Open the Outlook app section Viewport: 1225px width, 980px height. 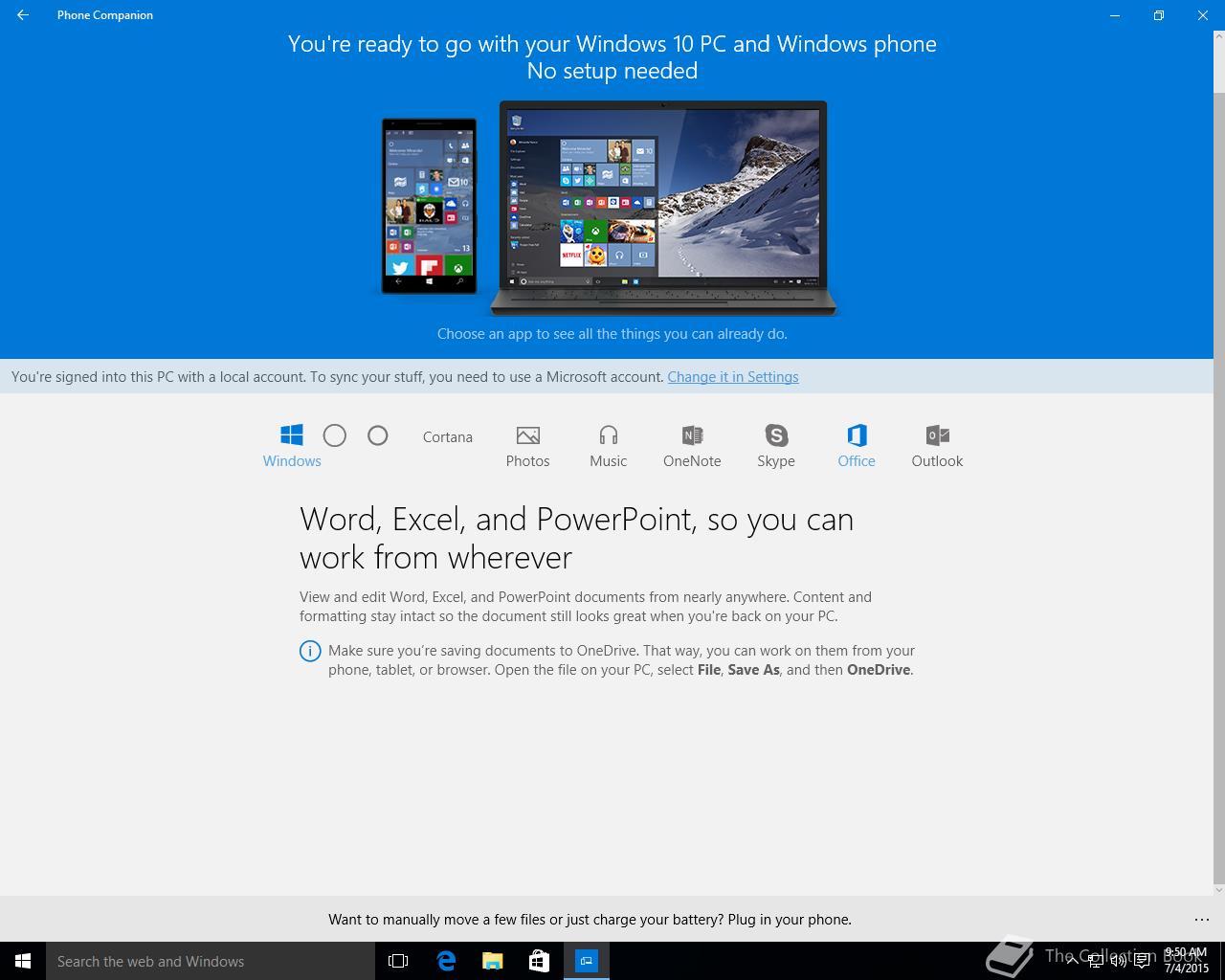click(937, 447)
